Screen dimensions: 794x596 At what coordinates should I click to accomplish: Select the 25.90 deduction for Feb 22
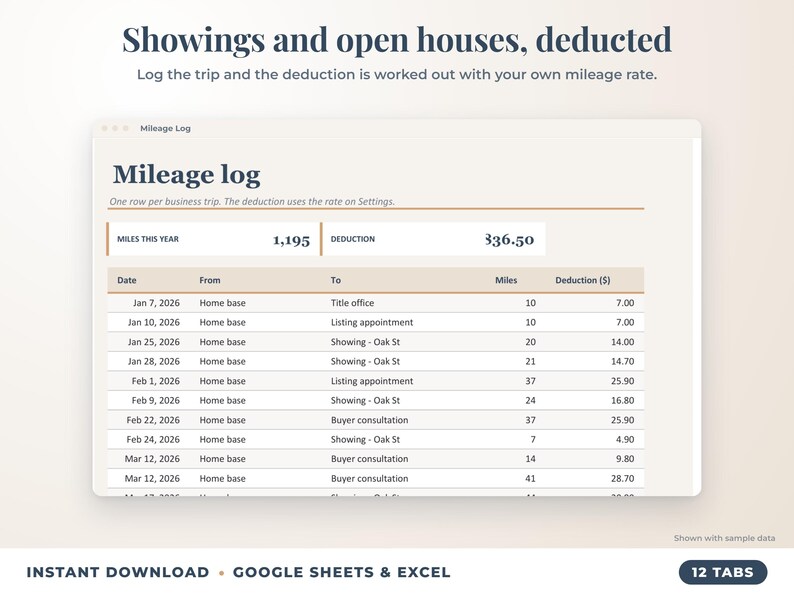[x=622, y=420]
